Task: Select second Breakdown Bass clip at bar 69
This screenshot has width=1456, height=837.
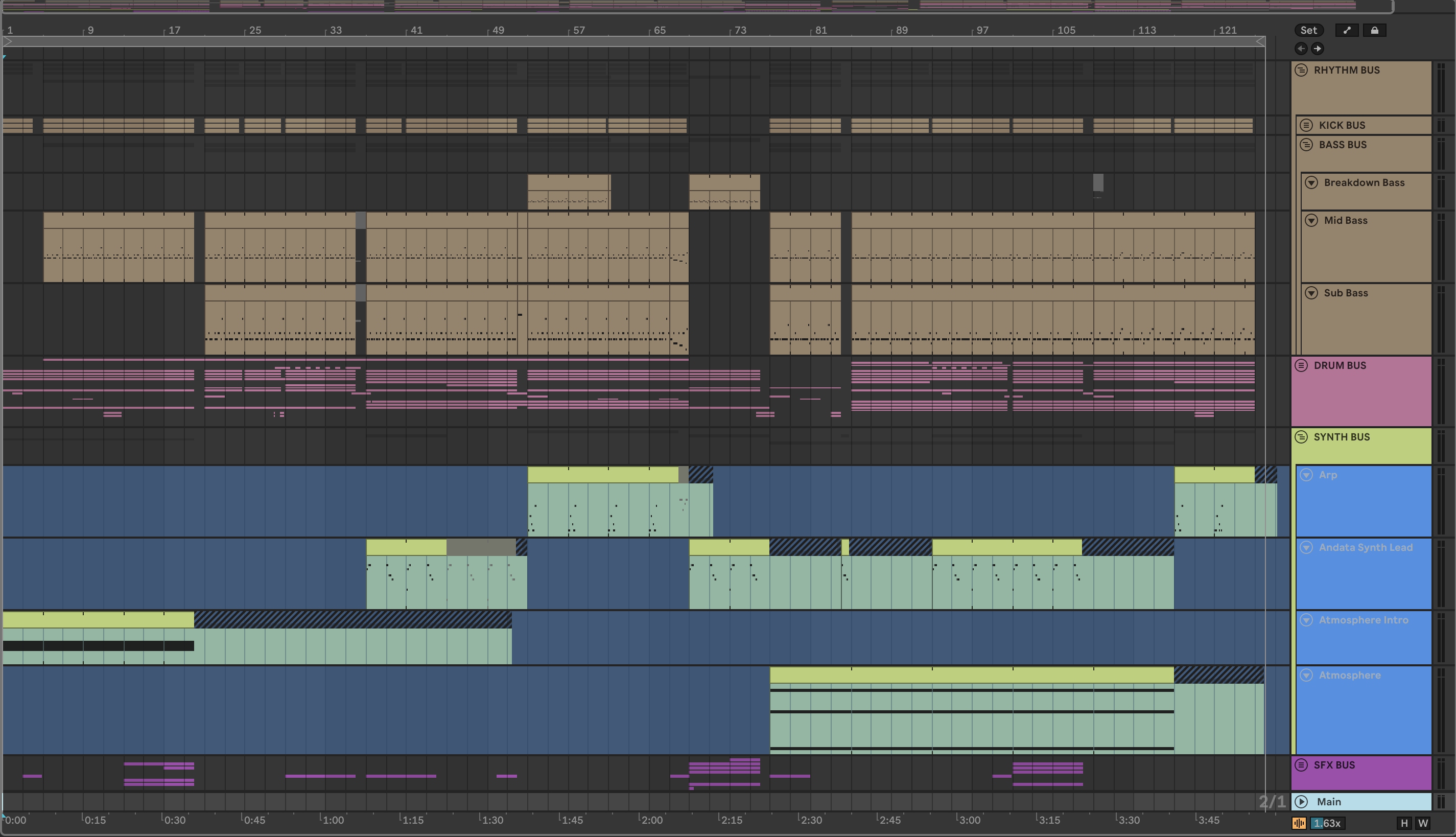Action: (x=724, y=192)
